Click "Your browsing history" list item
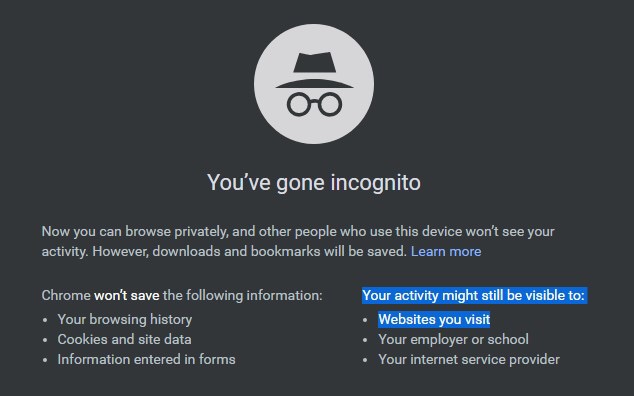634x396 pixels. click(125, 319)
